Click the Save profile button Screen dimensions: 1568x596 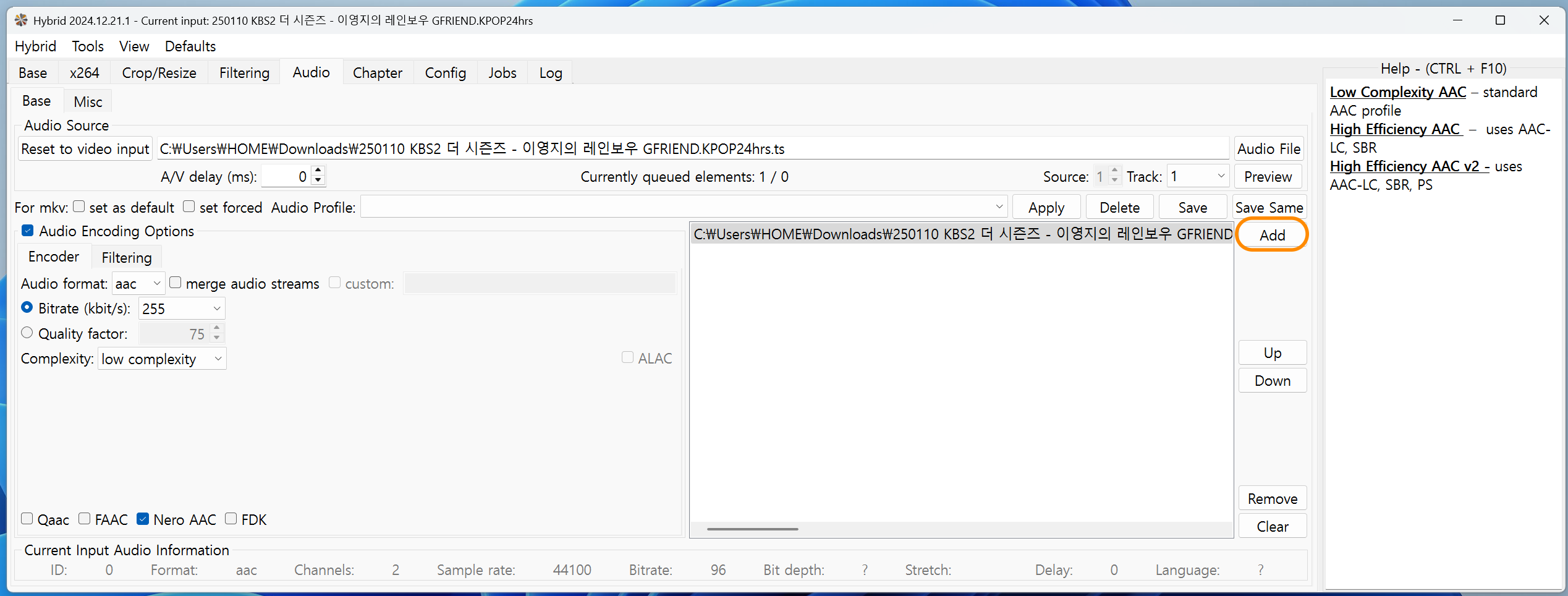[x=1193, y=208]
